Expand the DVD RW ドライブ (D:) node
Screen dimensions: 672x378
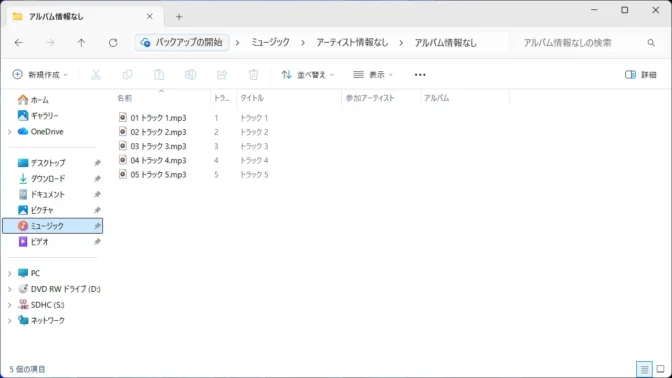tap(9, 289)
